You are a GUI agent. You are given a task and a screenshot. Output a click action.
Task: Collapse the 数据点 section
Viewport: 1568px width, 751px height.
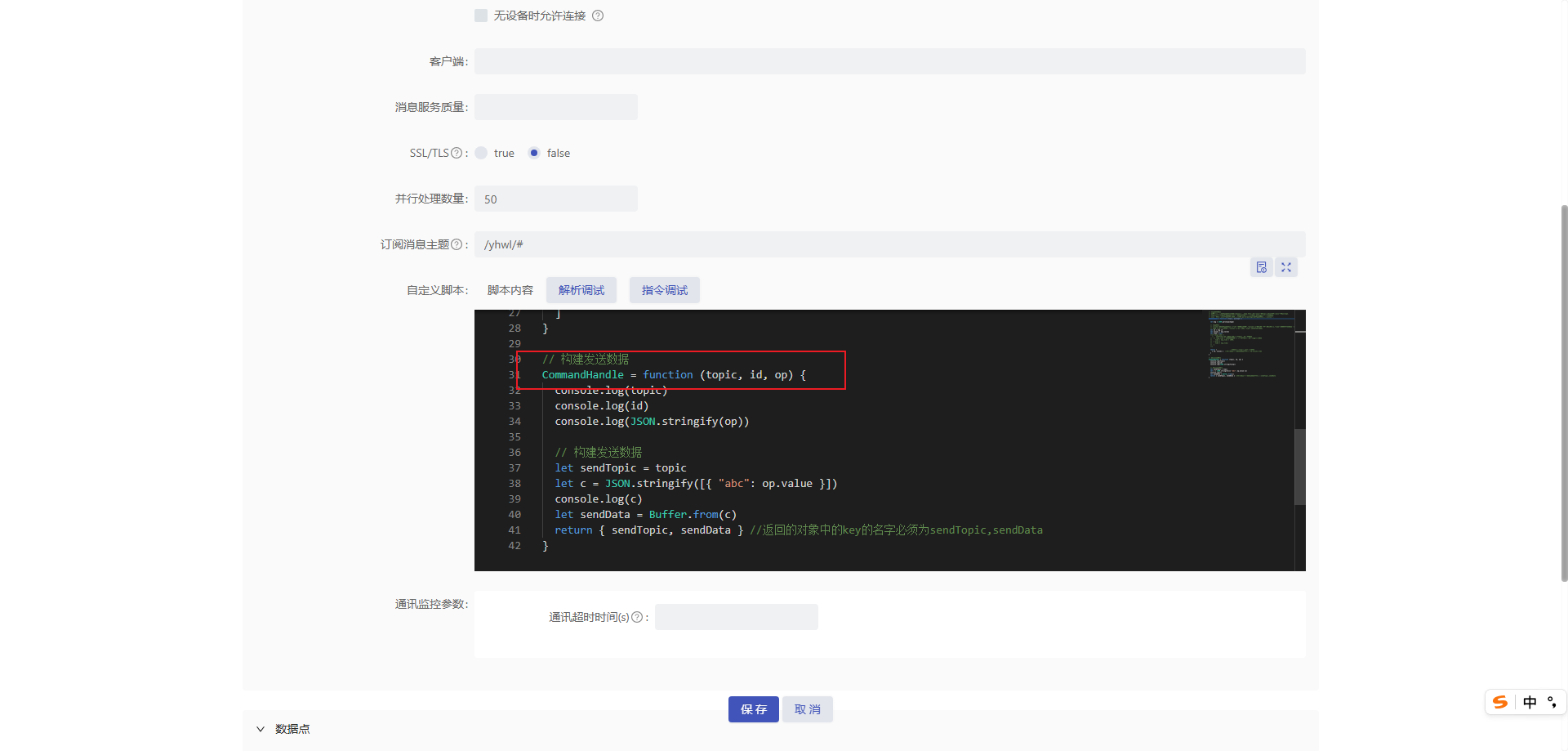coord(261,729)
